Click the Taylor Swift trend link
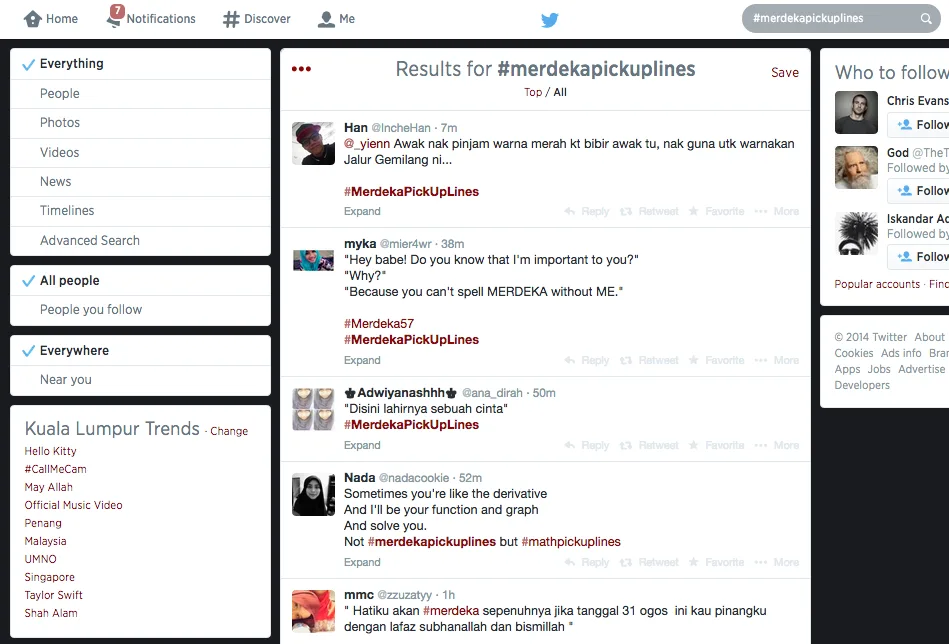 (x=53, y=596)
